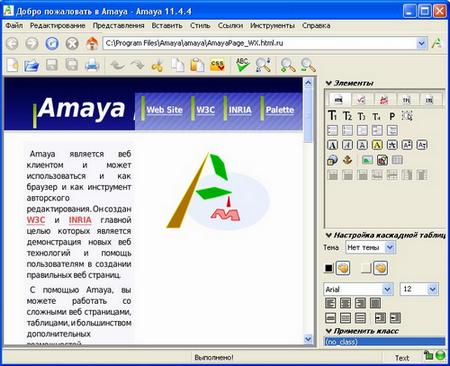Image resolution: width=450 pixels, height=366 pixels.
Task: Click the reload page icon
Action: click(52, 43)
